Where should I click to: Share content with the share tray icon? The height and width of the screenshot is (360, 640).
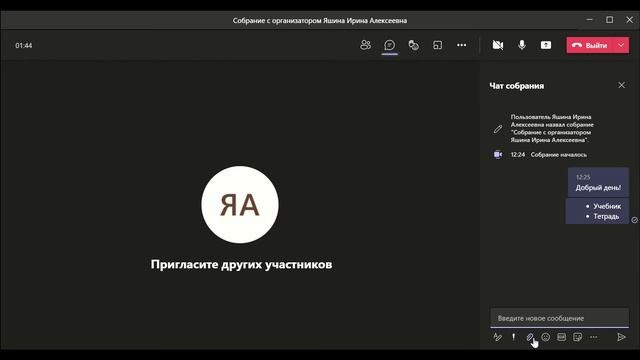tap(546, 45)
